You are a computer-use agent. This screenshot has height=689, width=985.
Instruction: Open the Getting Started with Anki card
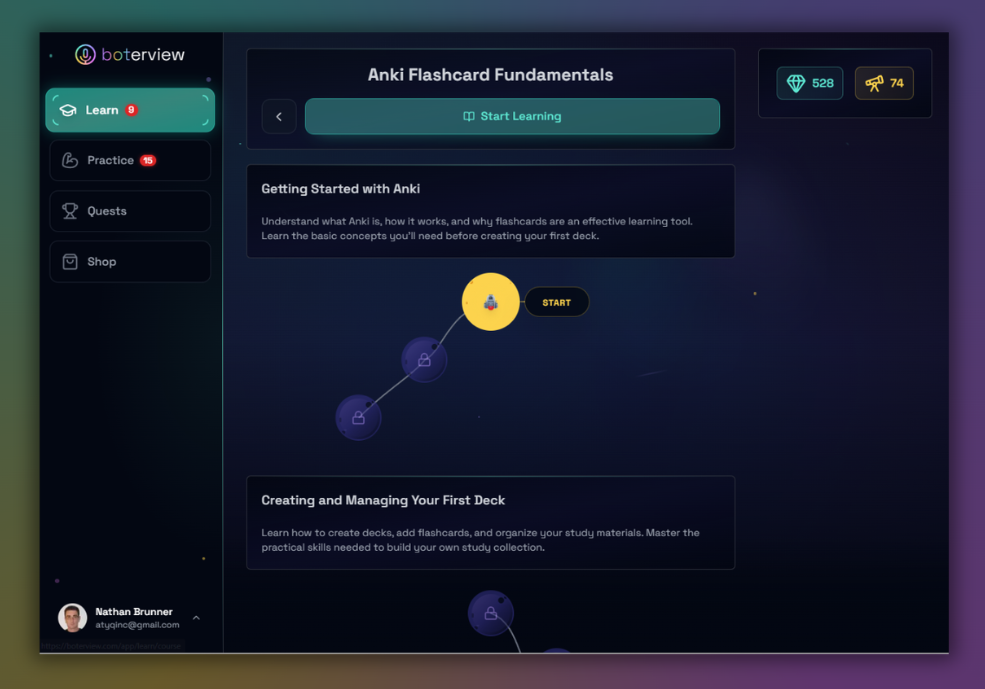490,211
